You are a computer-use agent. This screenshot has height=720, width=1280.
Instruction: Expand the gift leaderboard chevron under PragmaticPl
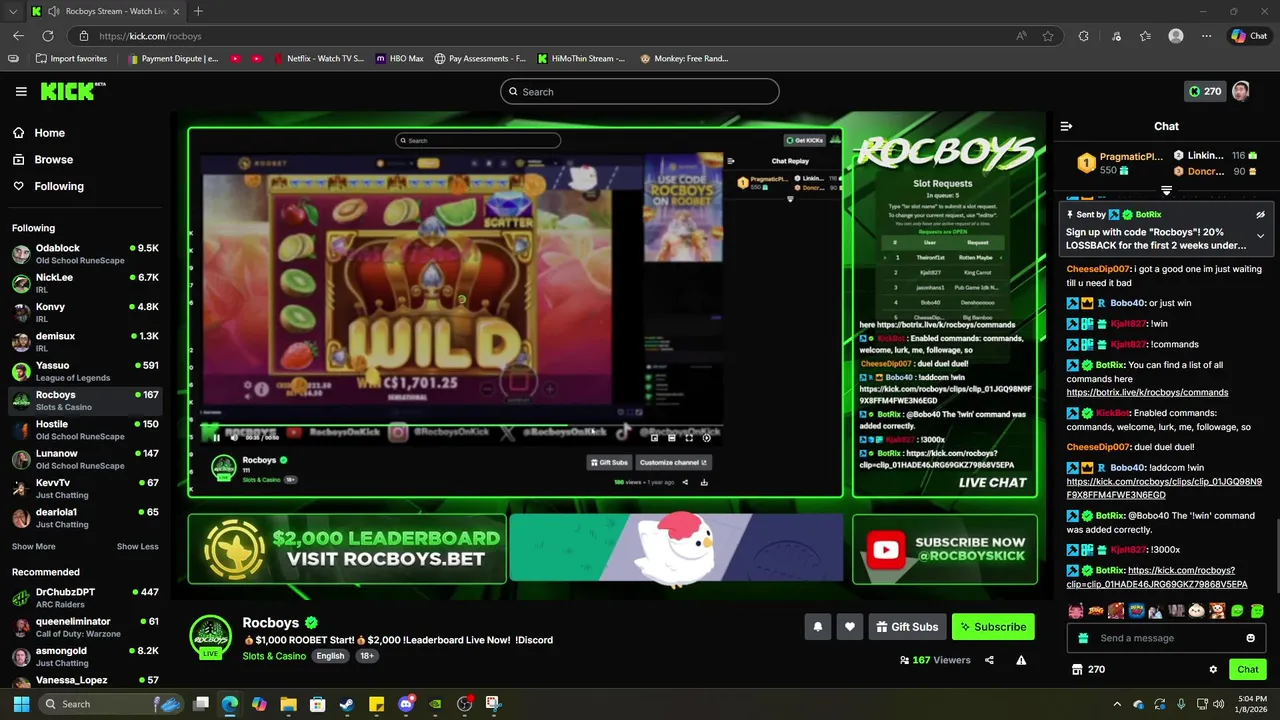(1166, 190)
